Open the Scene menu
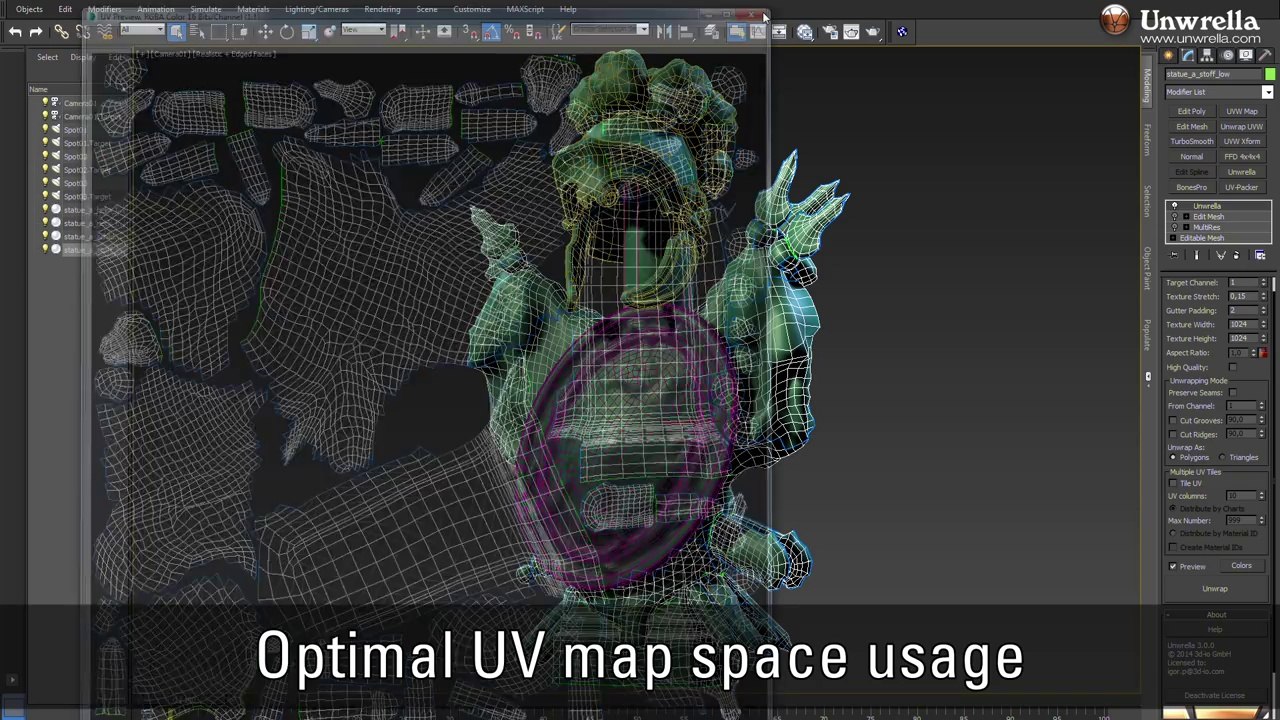The height and width of the screenshot is (720, 1280). [427, 9]
